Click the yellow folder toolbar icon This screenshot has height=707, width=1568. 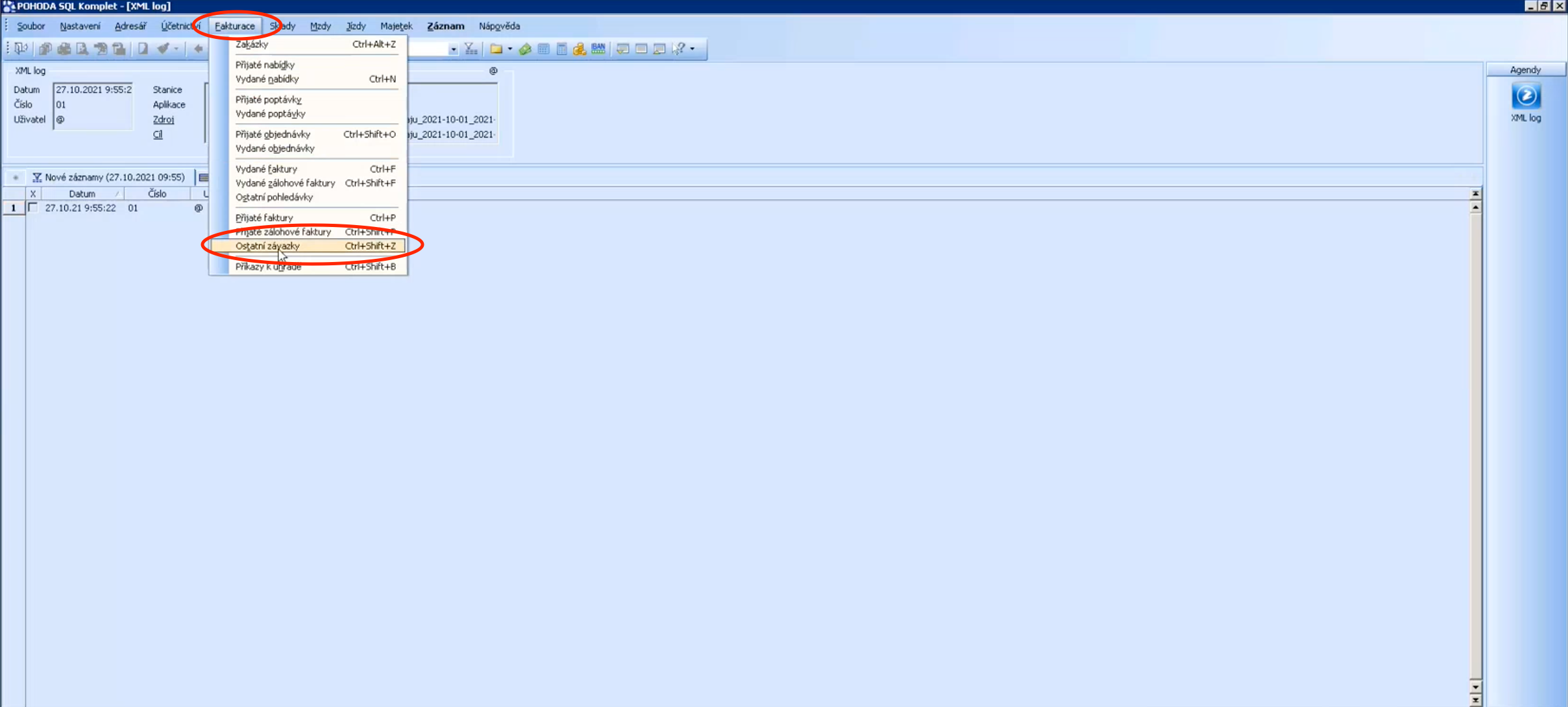(x=496, y=49)
